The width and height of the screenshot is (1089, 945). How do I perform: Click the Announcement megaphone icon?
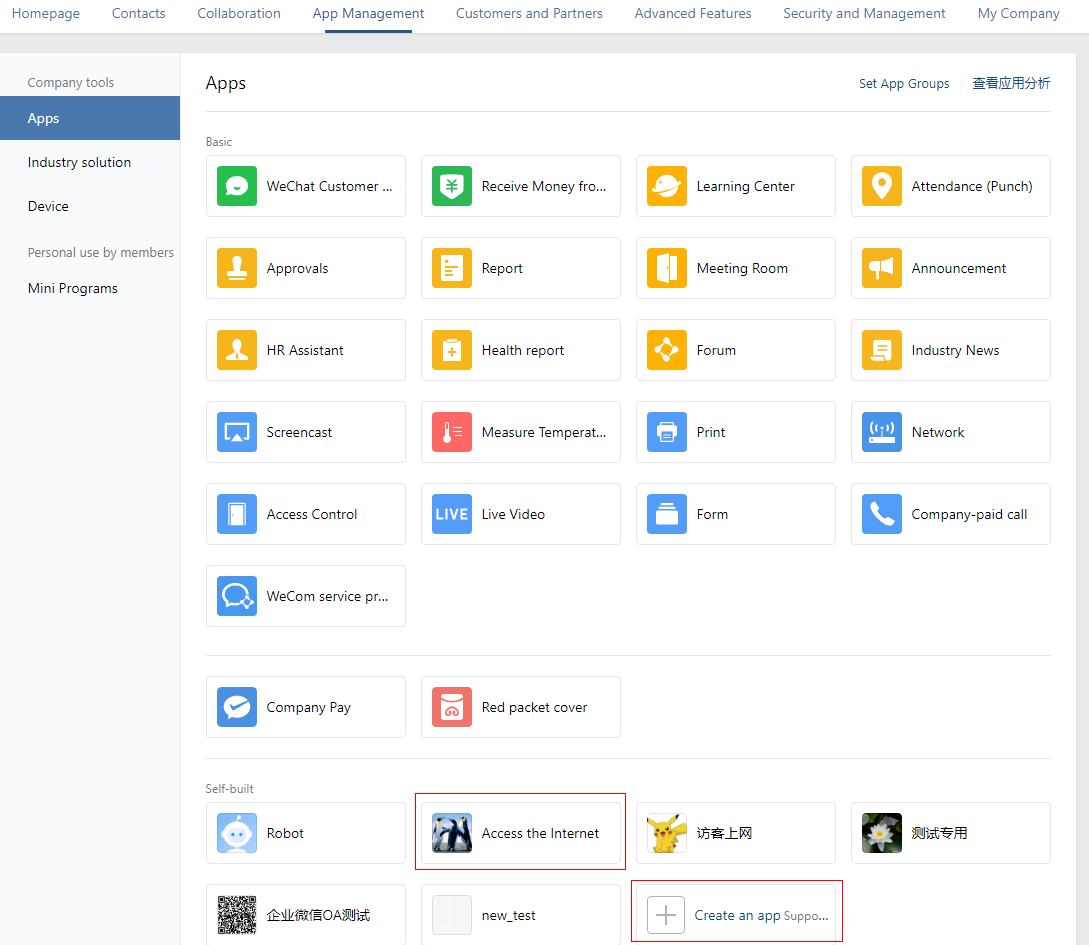point(881,268)
